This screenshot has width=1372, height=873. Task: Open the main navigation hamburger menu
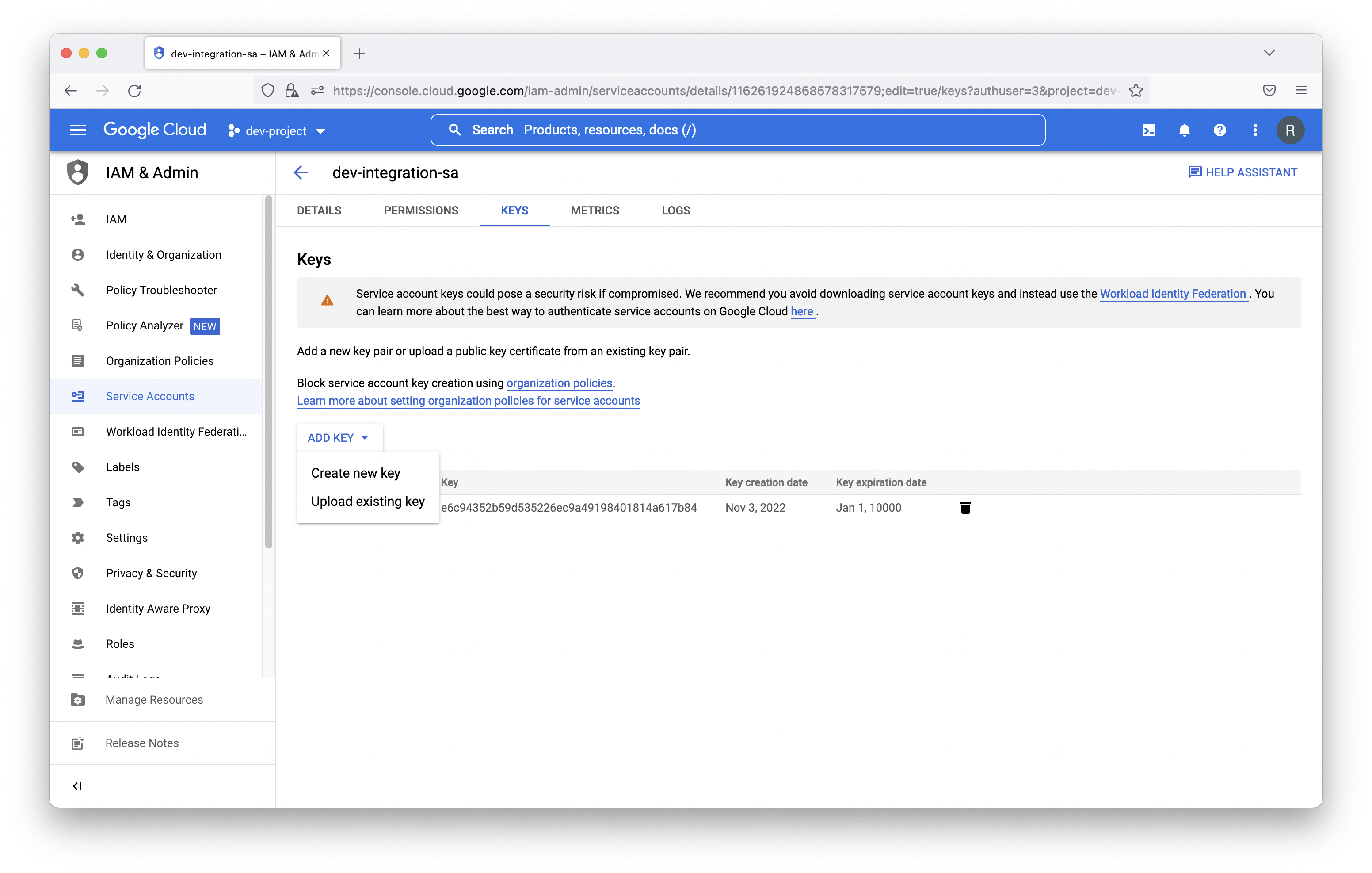77,130
